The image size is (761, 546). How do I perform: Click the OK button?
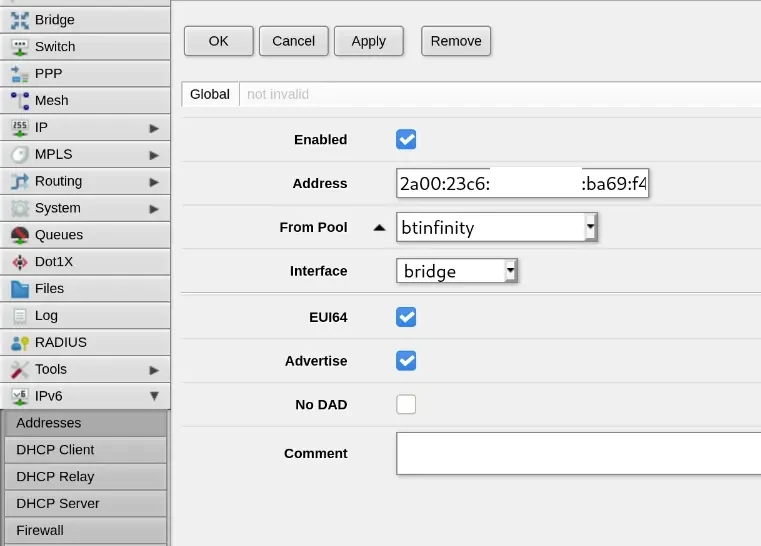tap(218, 41)
